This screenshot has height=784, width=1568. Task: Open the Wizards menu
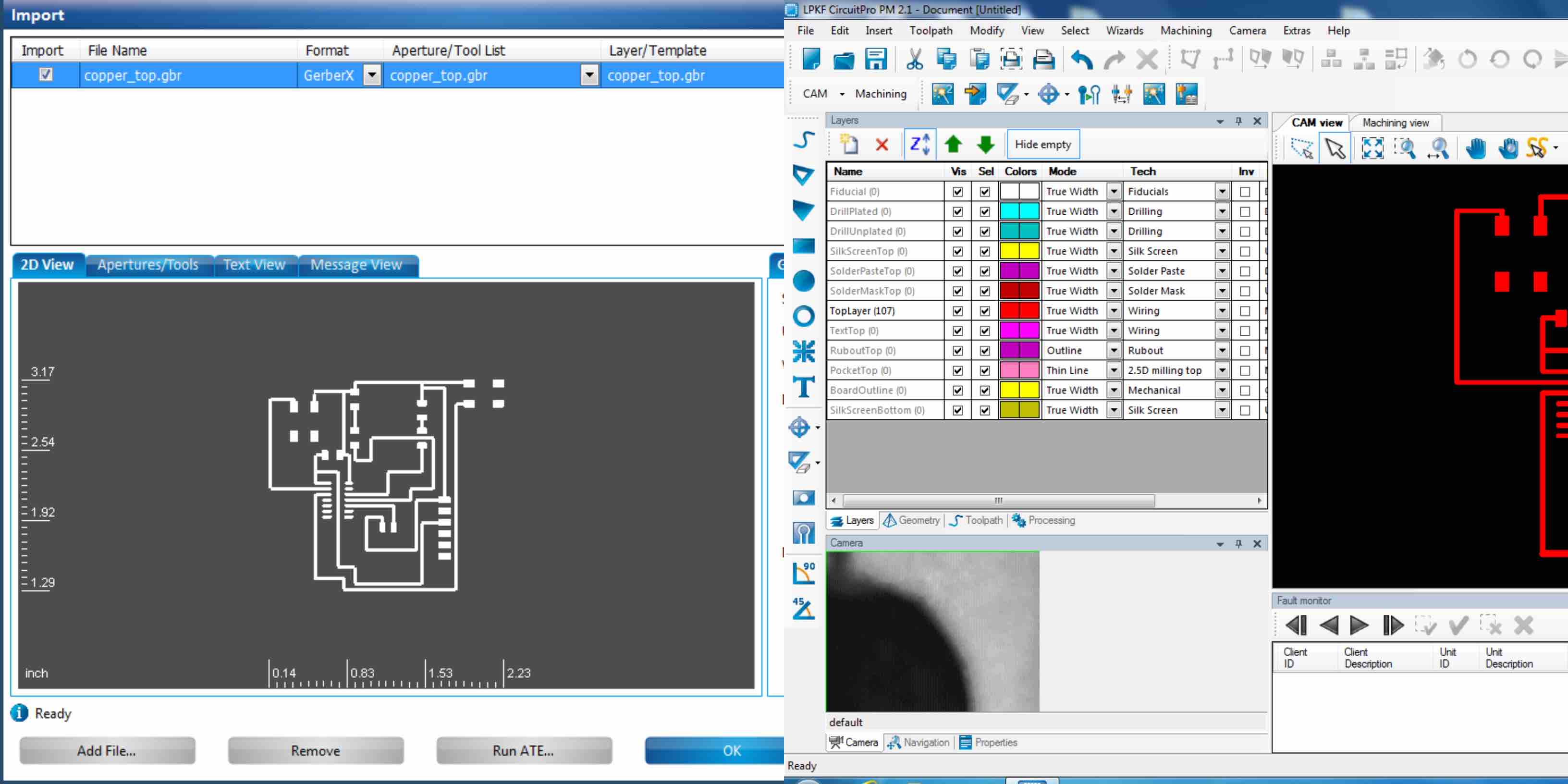(1124, 30)
